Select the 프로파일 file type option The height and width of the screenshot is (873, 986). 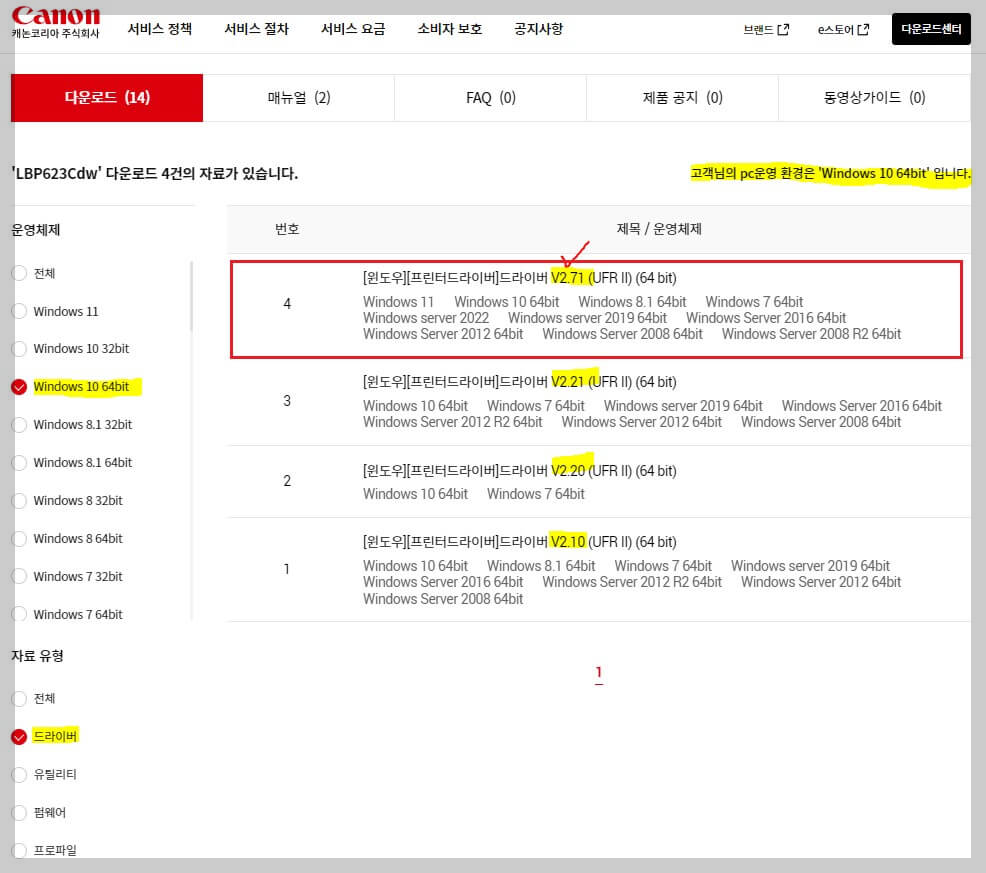coord(19,850)
